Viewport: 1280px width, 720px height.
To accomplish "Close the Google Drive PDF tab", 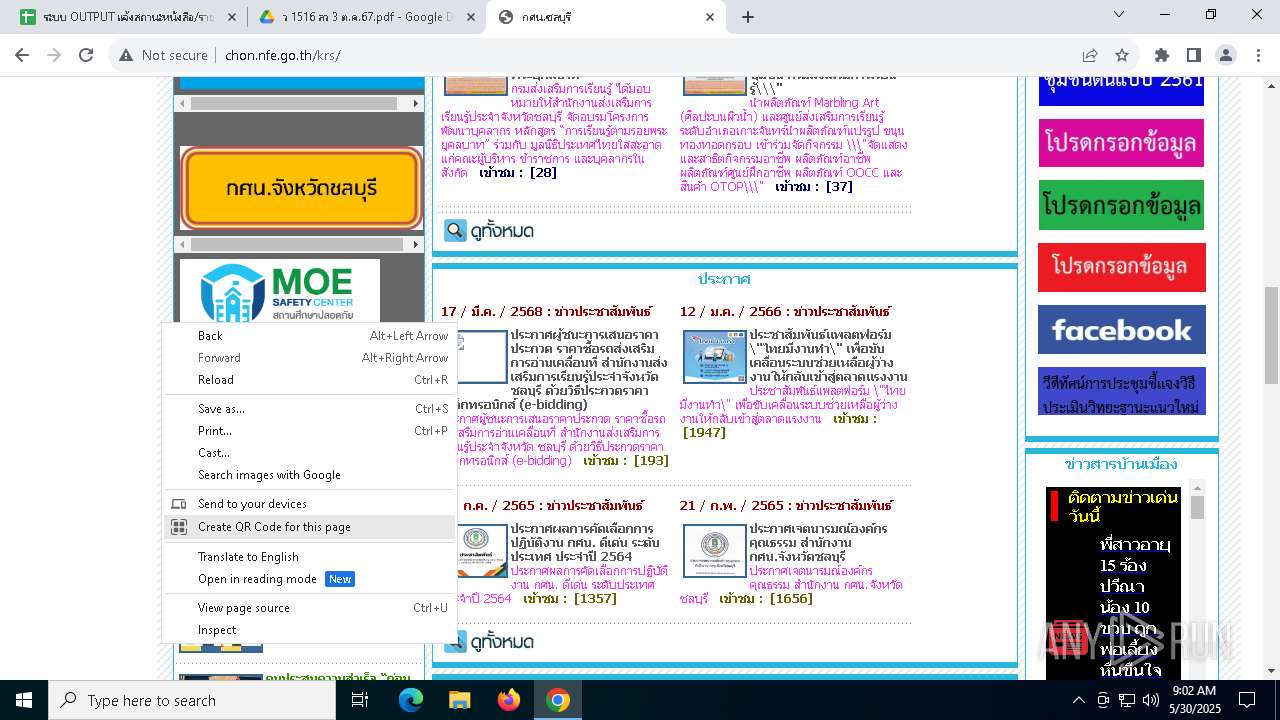I will pos(470,17).
